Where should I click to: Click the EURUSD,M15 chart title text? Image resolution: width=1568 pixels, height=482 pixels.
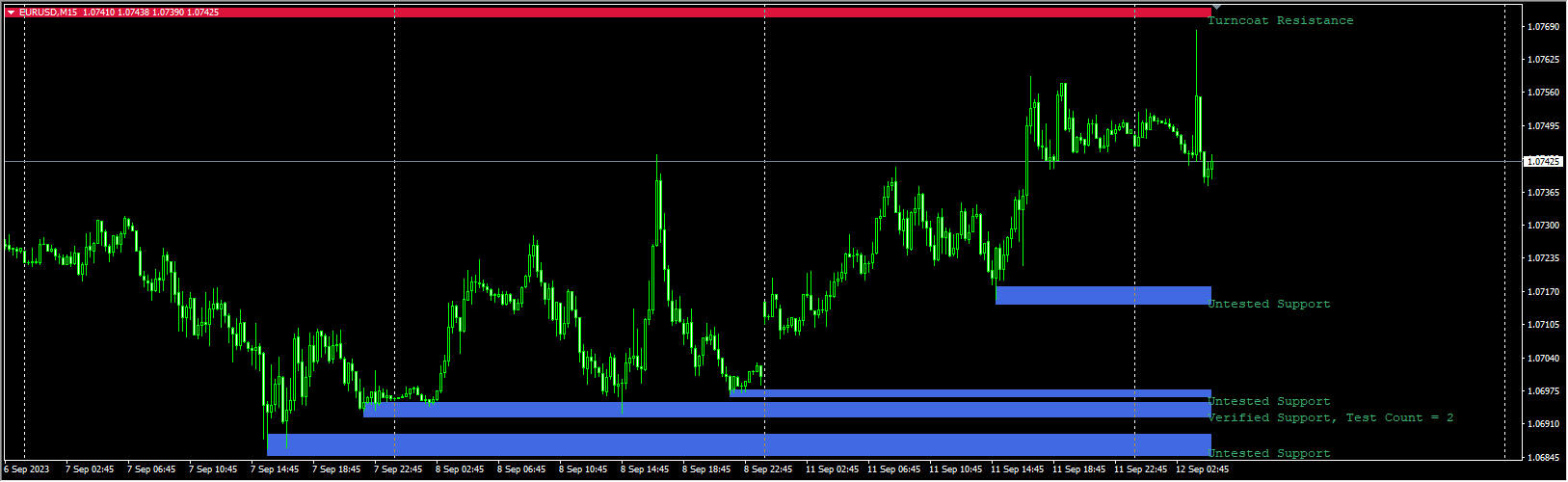coord(48,13)
